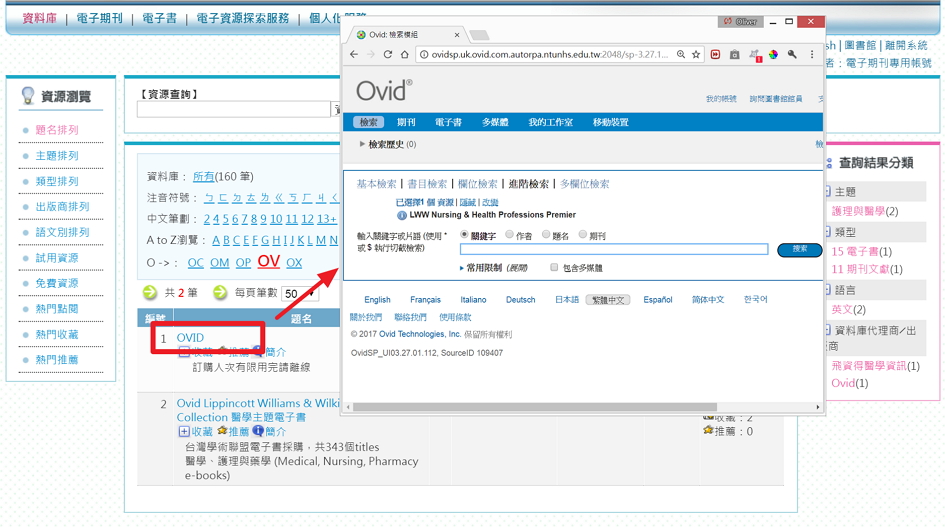Screen dimensions: 945x527
Task: Browse by 題名排列 in the sidebar
Action: pos(57,130)
